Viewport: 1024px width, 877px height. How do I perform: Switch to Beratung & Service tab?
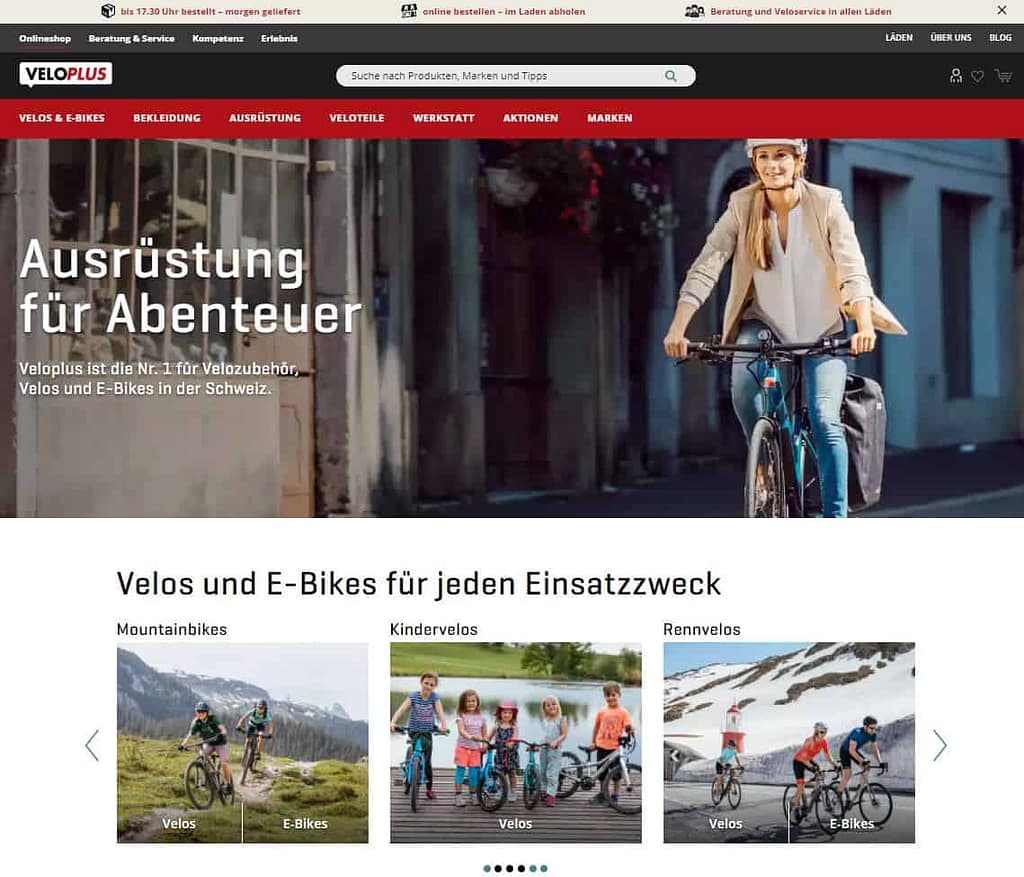[x=131, y=39]
